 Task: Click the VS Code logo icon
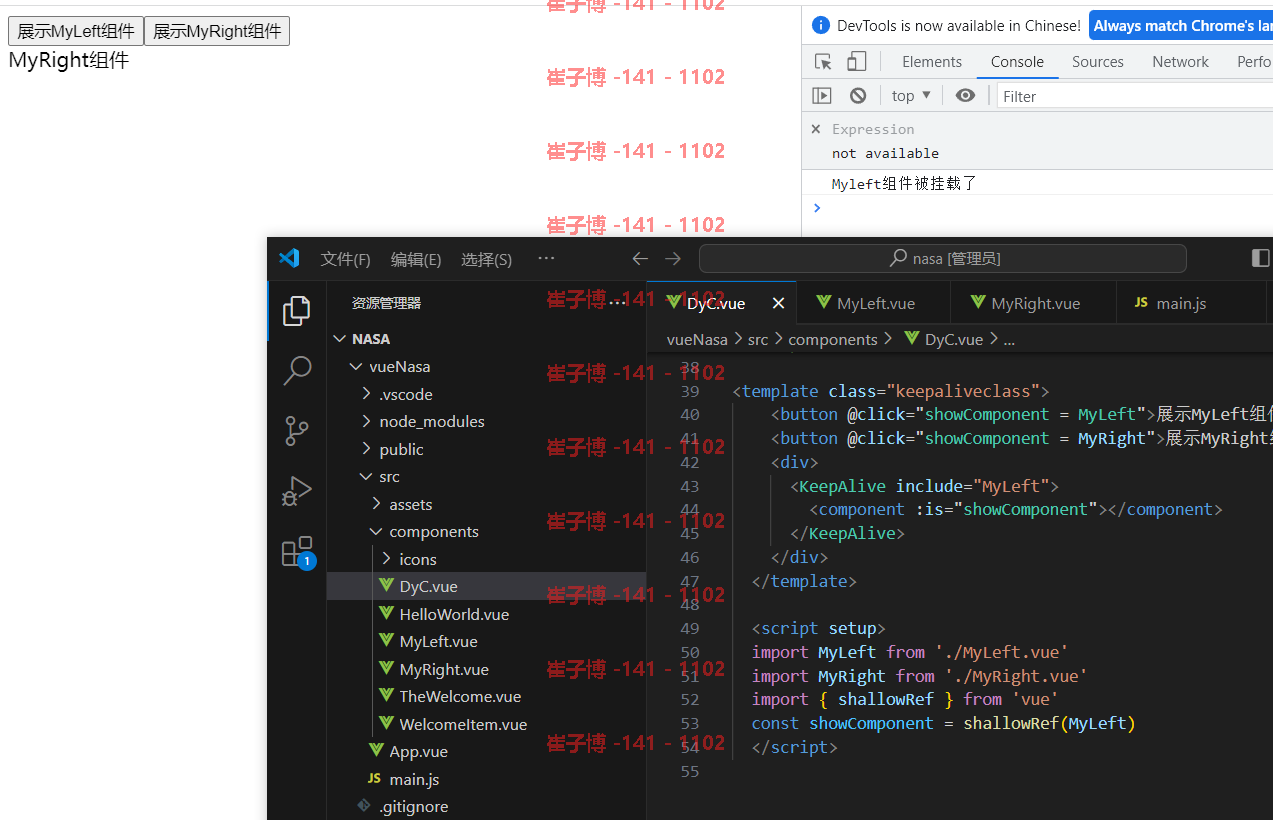[289, 258]
